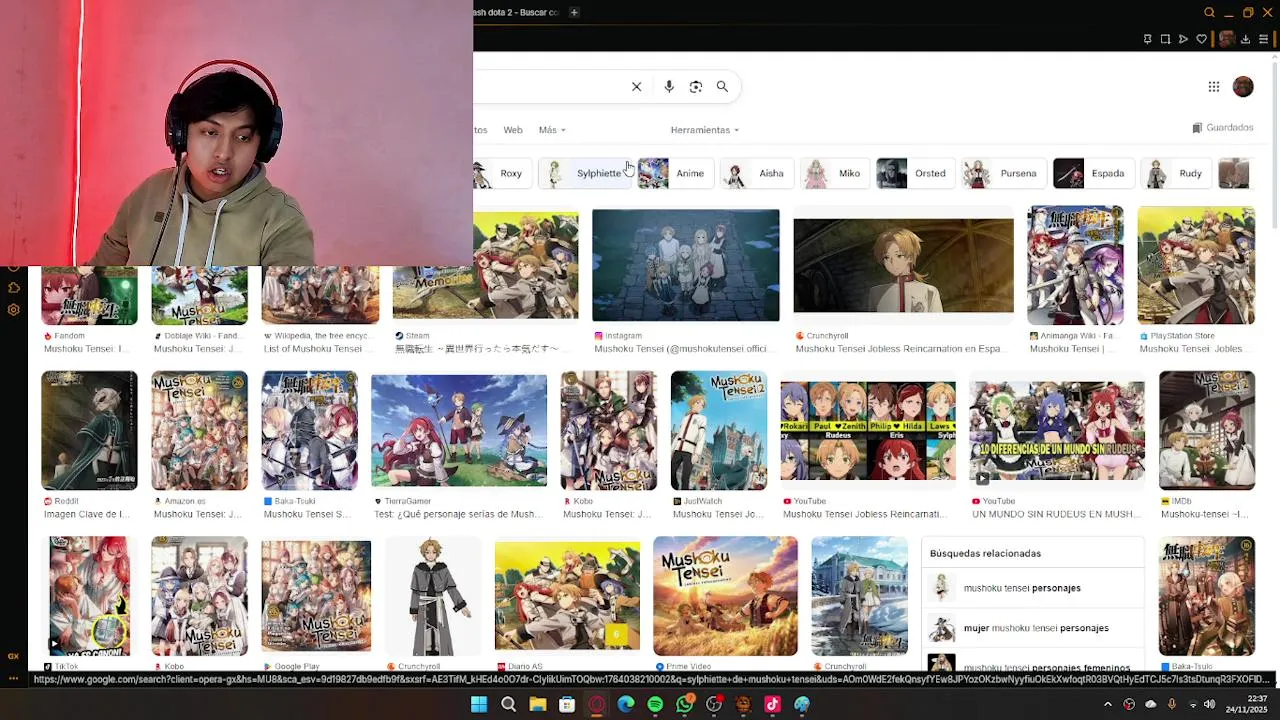Viewport: 1280px width, 720px height.
Task: Clear the Google search box text
Action: [x=636, y=87]
